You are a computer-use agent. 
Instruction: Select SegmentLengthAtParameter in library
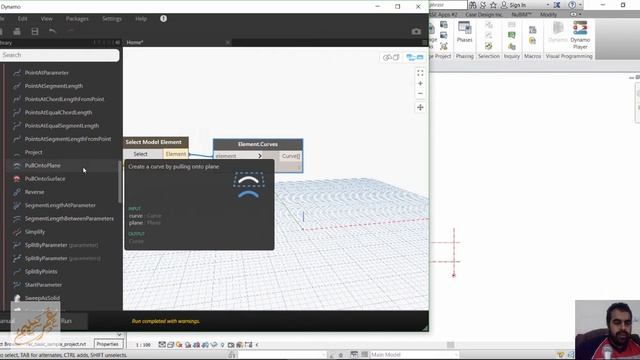pos(60,205)
